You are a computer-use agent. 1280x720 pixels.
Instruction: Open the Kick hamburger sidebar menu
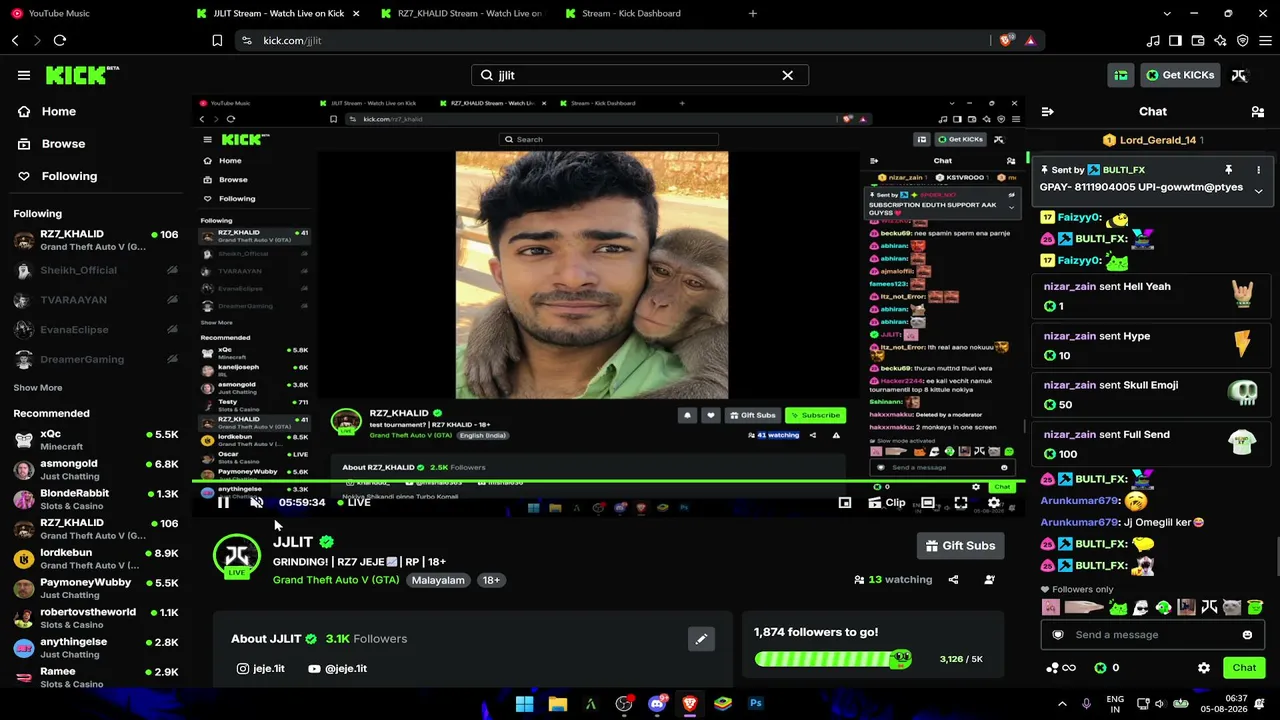tap(24, 75)
